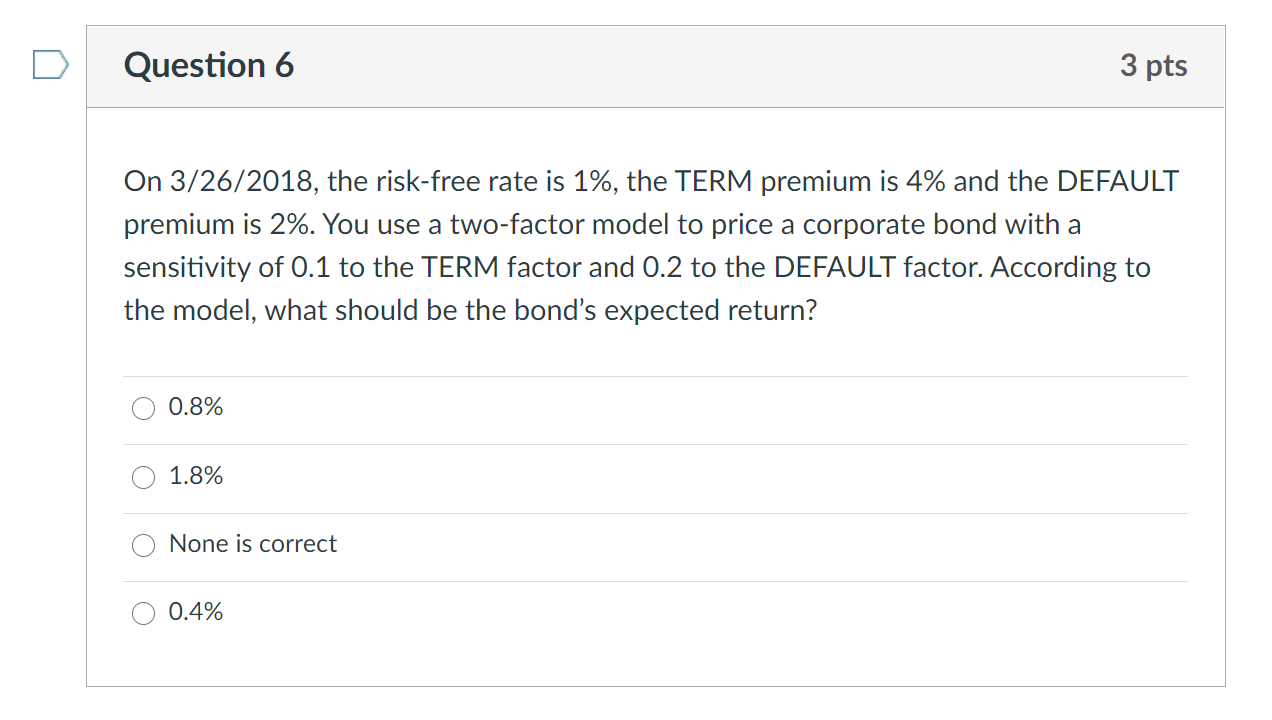The height and width of the screenshot is (720, 1272).
Task: Click the empty circle beside None is correct
Action: [143, 545]
